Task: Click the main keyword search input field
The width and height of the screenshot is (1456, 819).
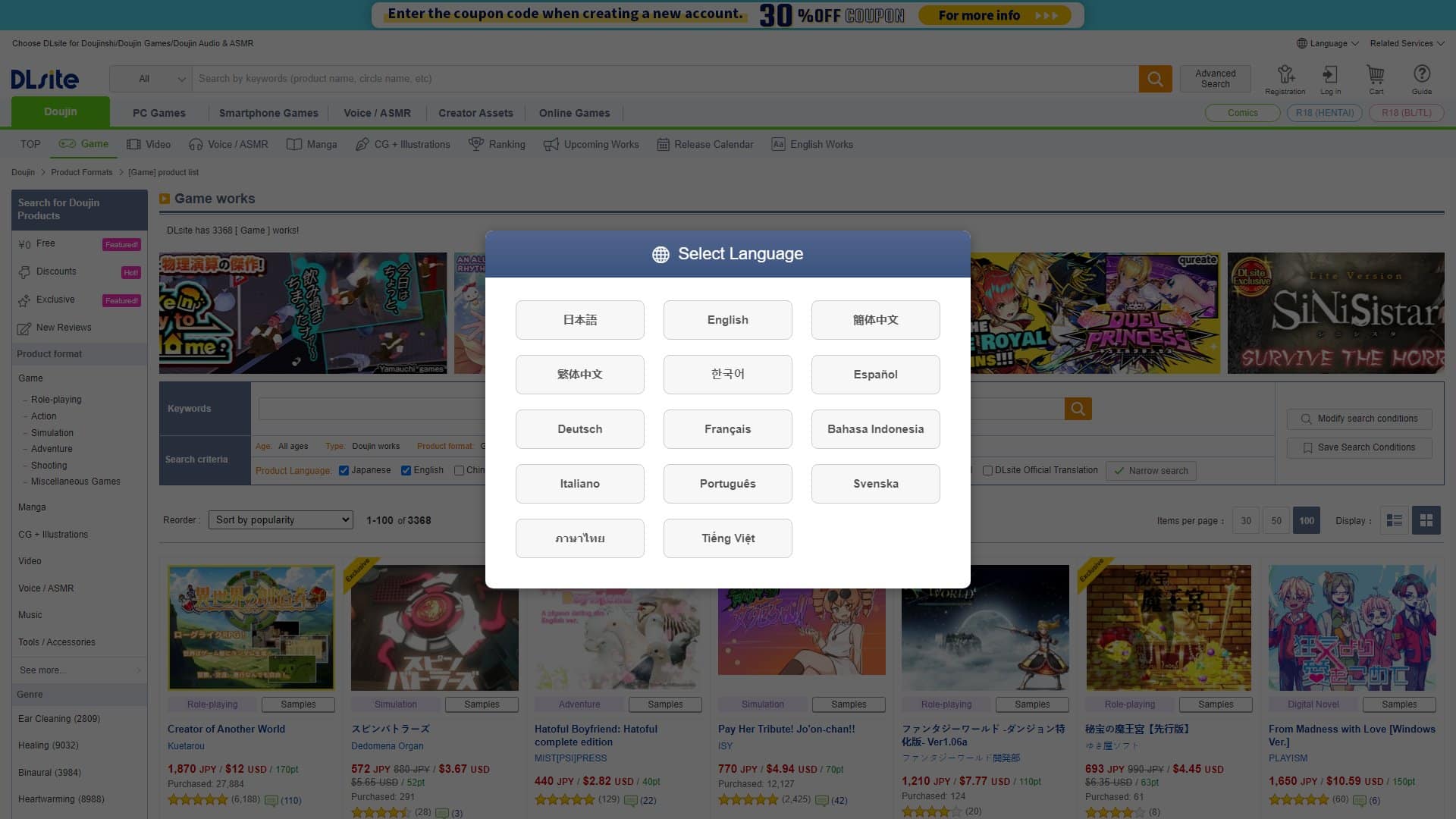Action: pos(664,79)
